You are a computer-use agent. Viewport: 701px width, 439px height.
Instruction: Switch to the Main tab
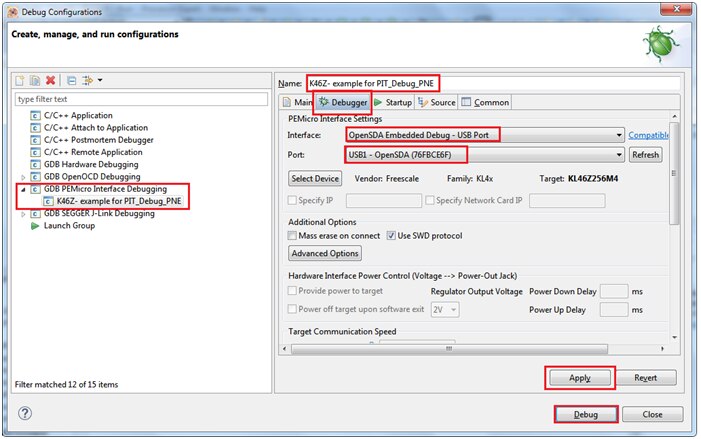point(298,102)
